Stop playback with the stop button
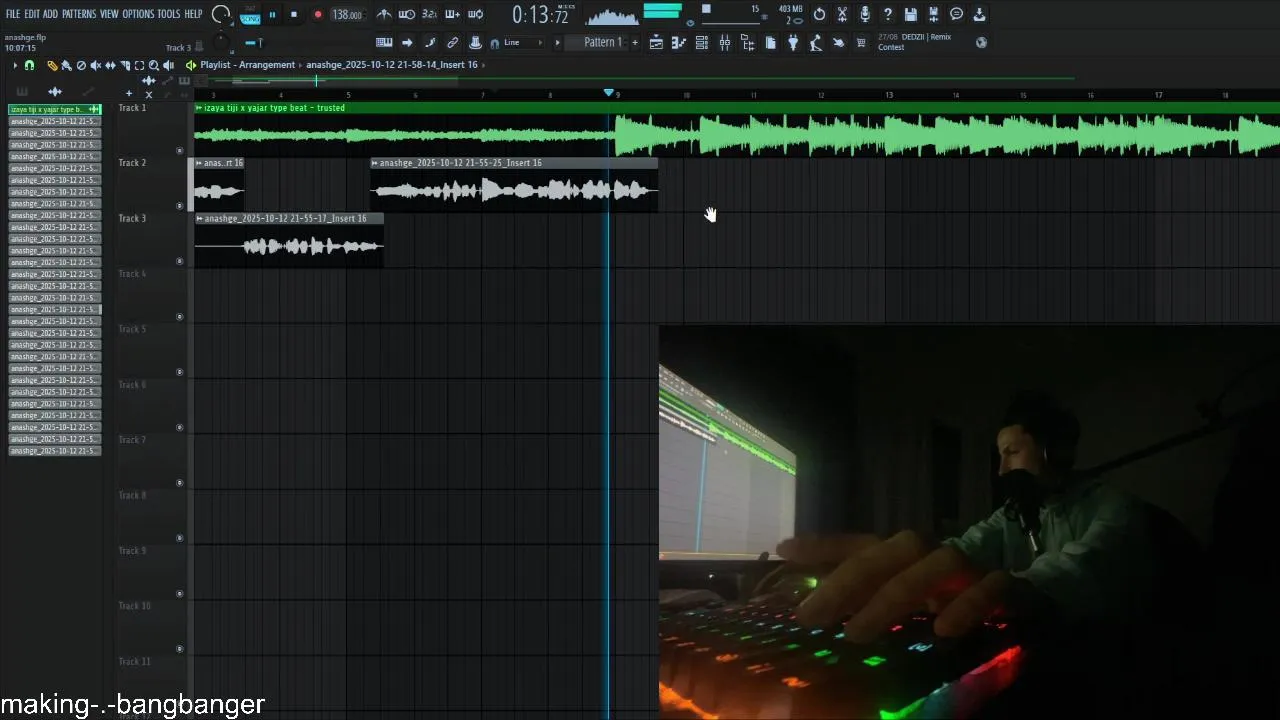This screenshot has height=720, width=1280. pyautogui.click(x=294, y=15)
